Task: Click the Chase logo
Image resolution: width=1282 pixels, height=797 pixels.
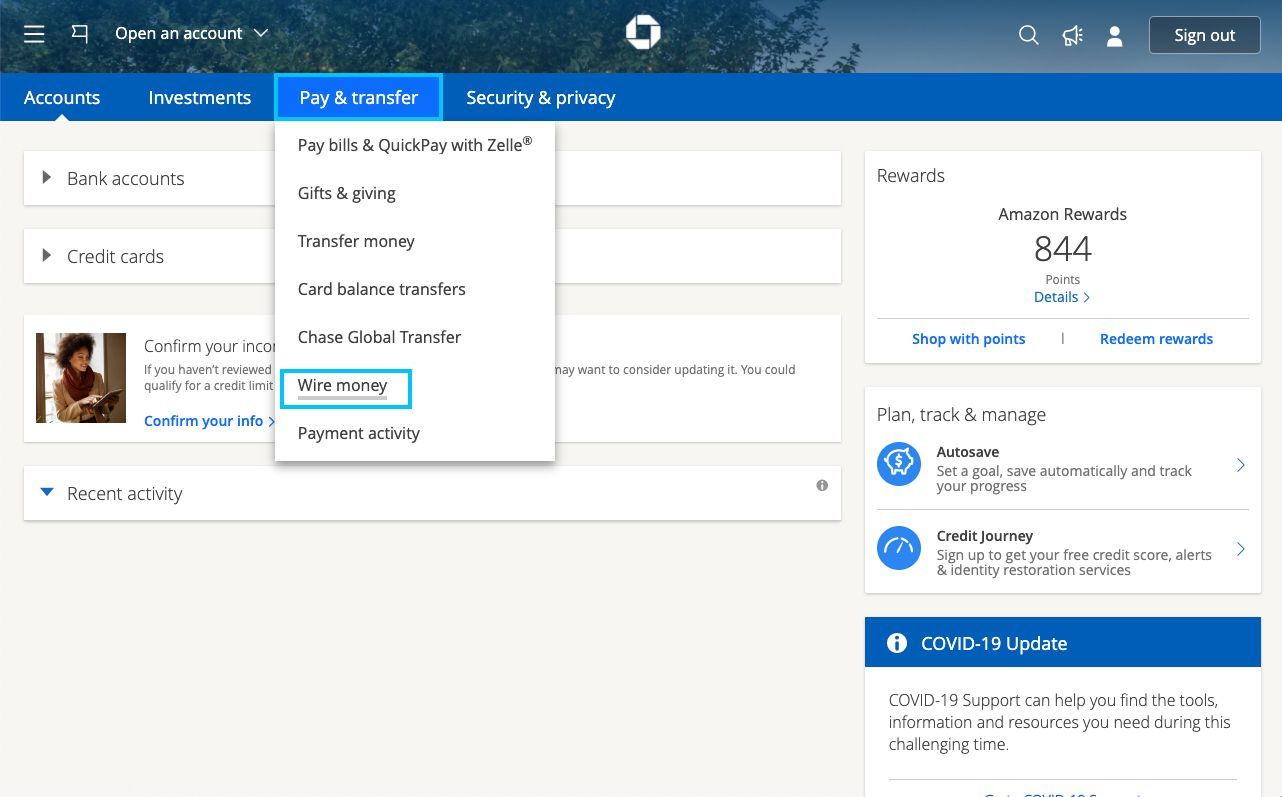Action: (x=643, y=32)
